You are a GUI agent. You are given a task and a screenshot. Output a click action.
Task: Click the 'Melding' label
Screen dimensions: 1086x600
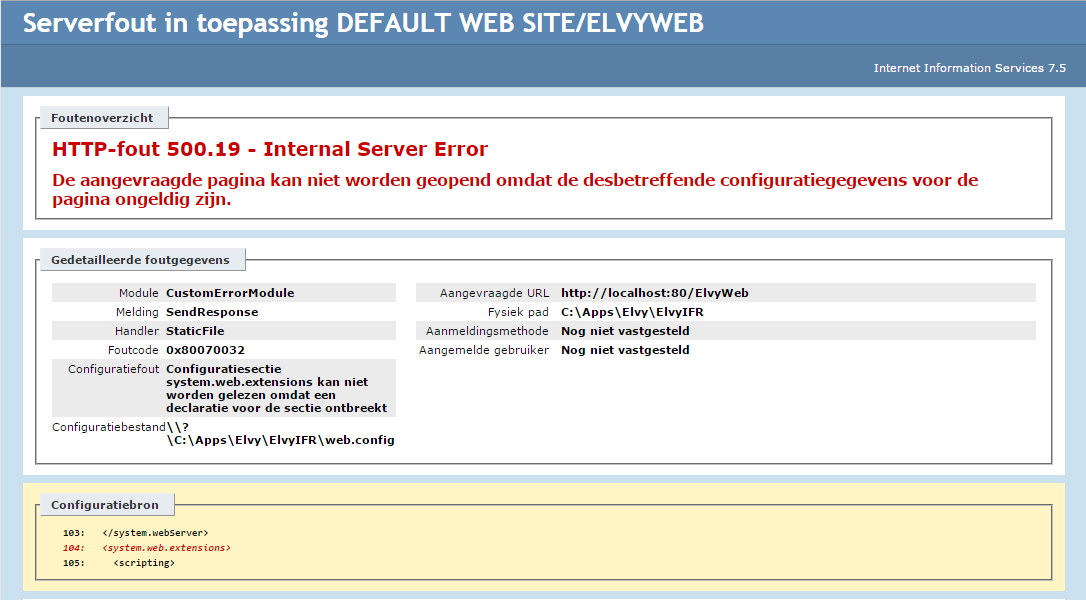(137, 312)
